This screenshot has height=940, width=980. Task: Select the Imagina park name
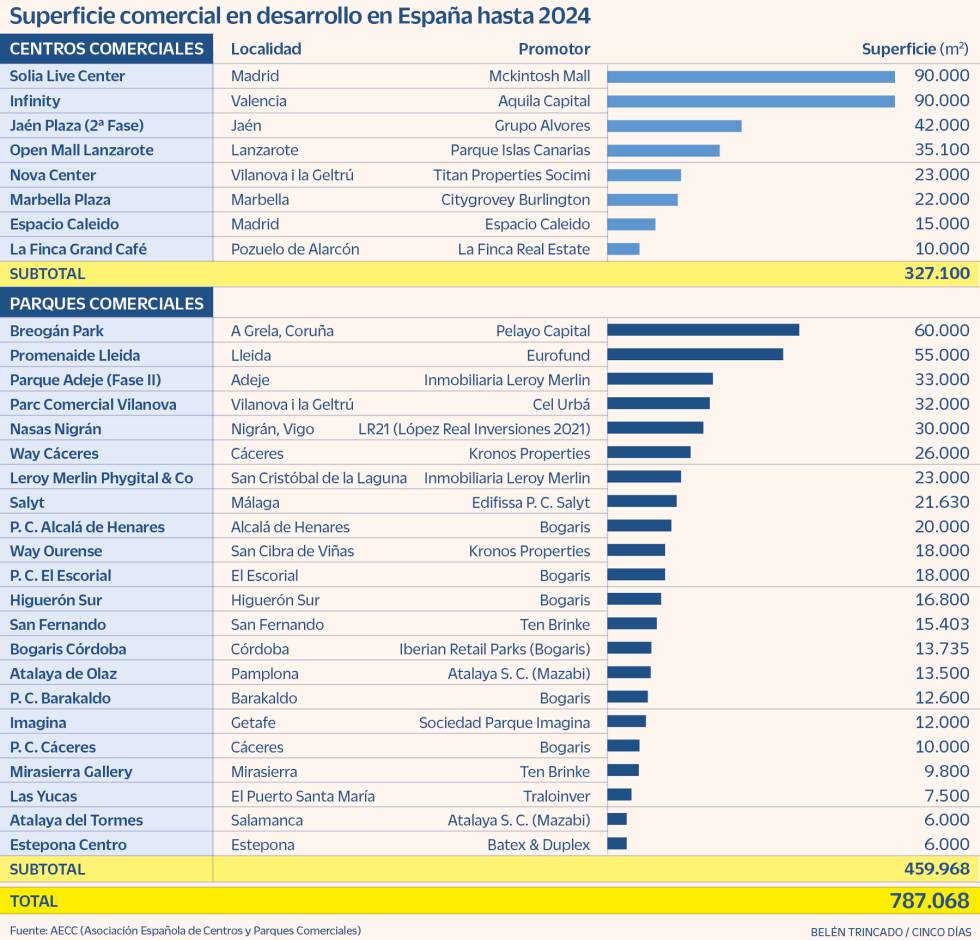click(x=38, y=722)
